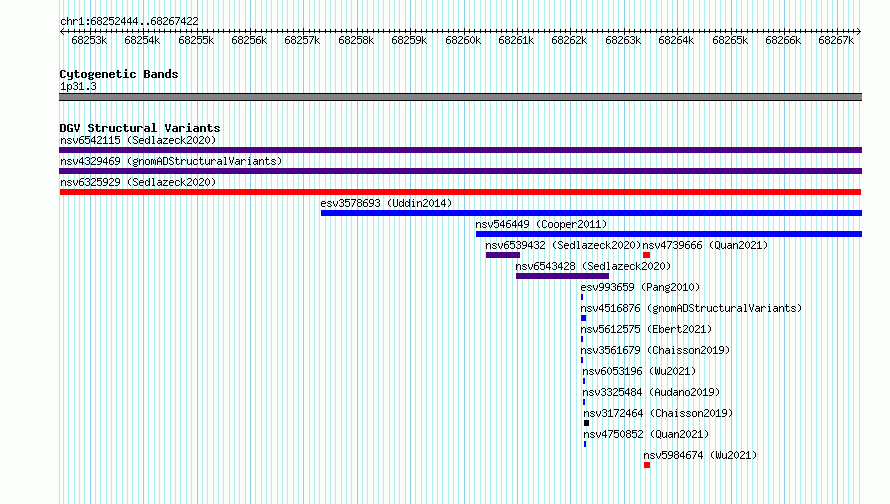
Task: Open the nsv3561679 (Chaisson2019) label
Action: [655, 350]
